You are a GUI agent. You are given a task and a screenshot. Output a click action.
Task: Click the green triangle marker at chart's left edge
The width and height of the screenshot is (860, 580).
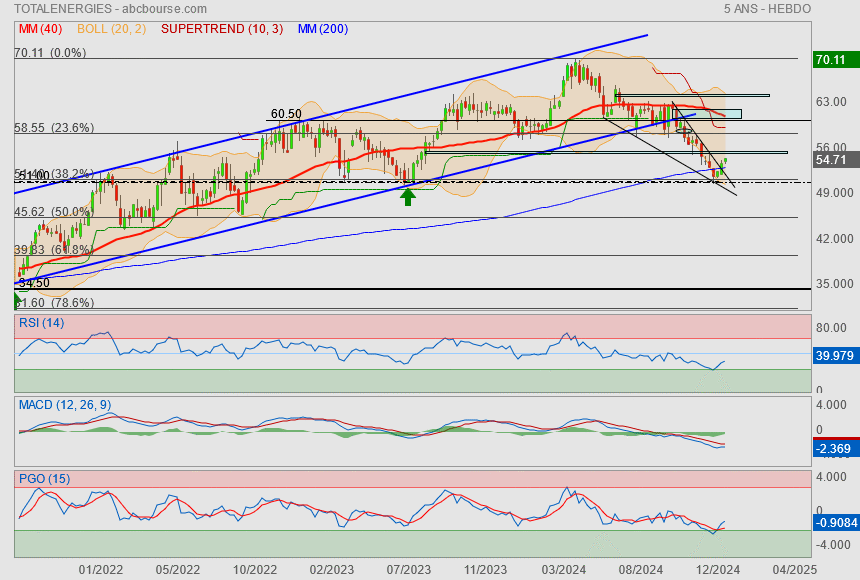17,300
